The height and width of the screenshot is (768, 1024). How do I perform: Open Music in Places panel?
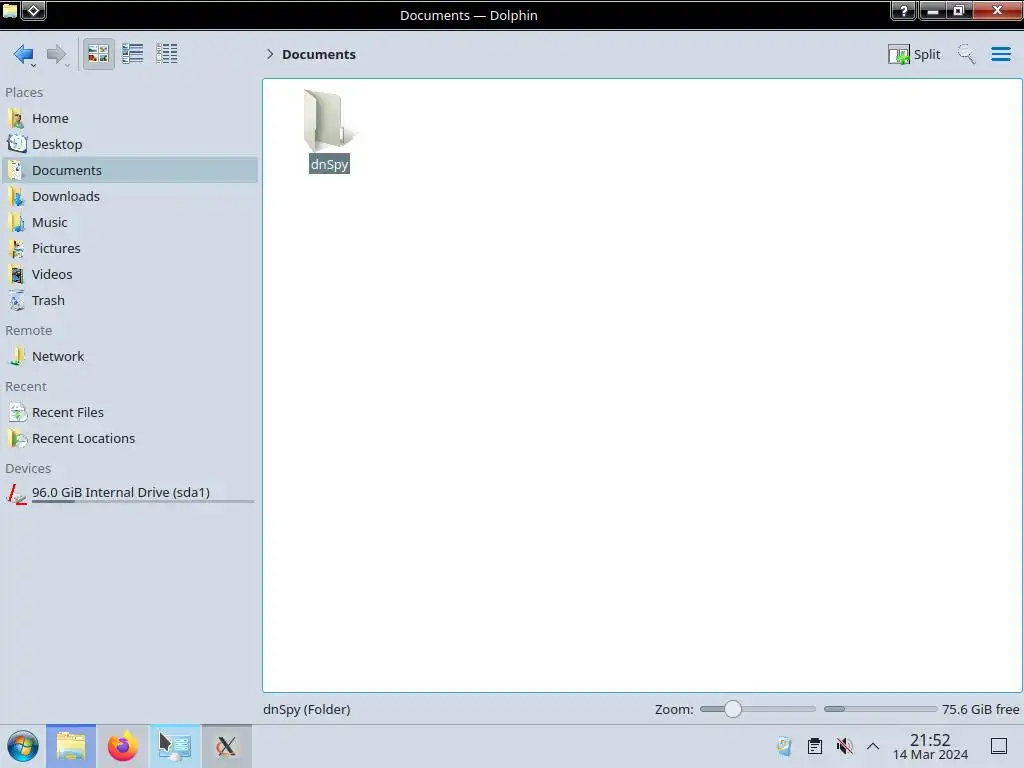point(130,223)
